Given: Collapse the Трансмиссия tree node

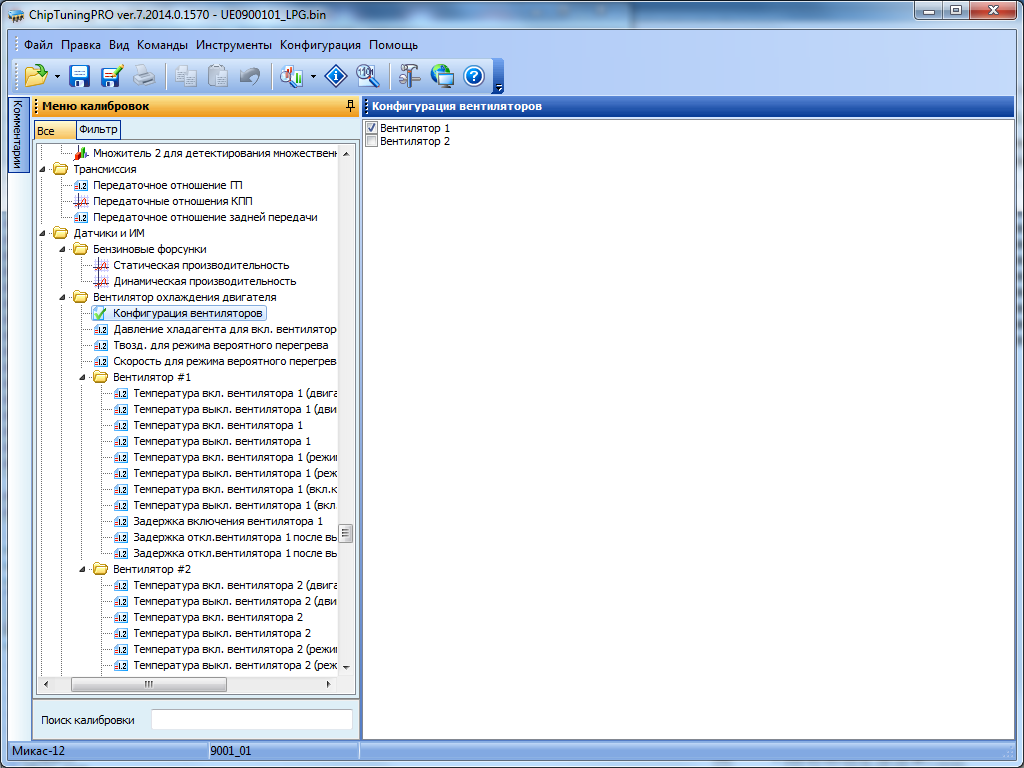Looking at the screenshot, I should (43, 169).
